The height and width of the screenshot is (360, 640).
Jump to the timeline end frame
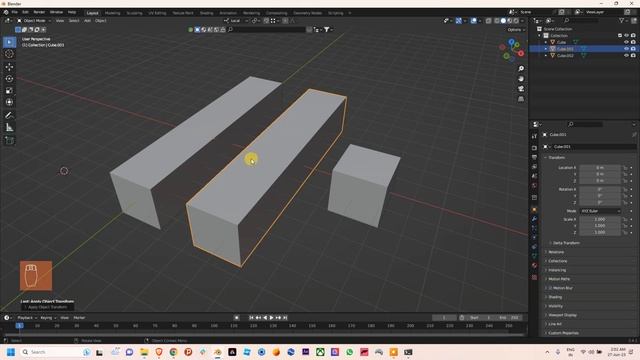coord(285,318)
